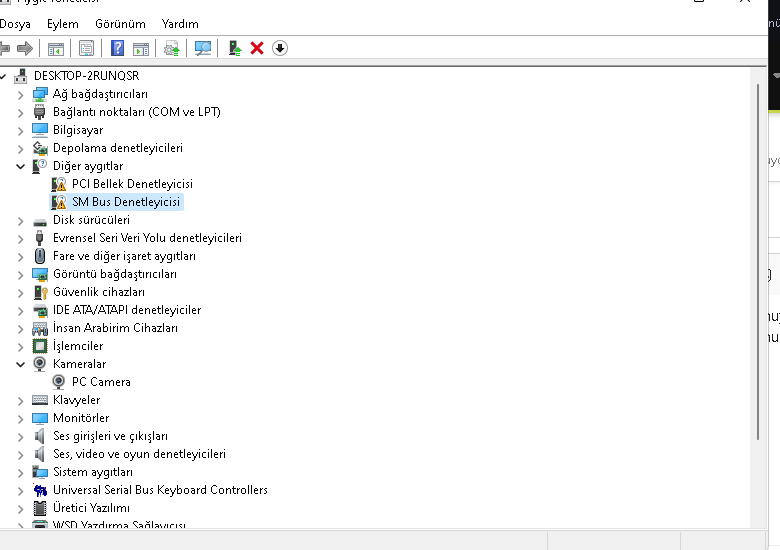Expand Ağ bağdaştırıcıları category

point(20,94)
